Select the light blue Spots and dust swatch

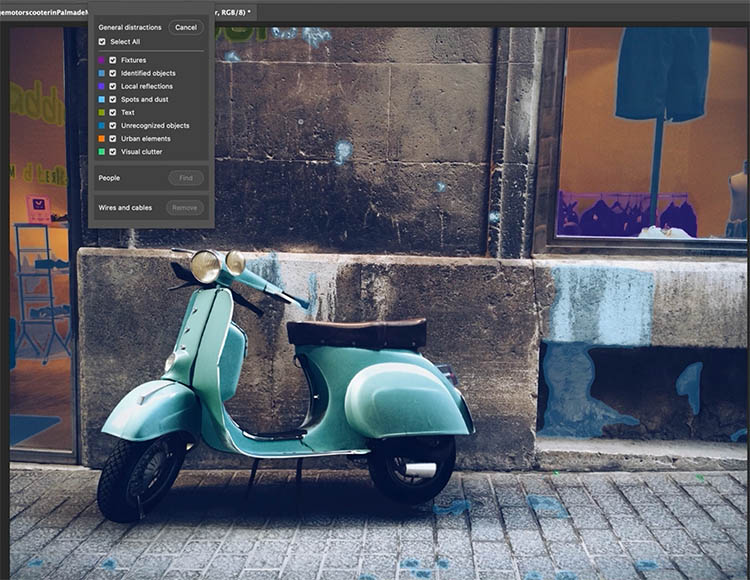click(102, 99)
